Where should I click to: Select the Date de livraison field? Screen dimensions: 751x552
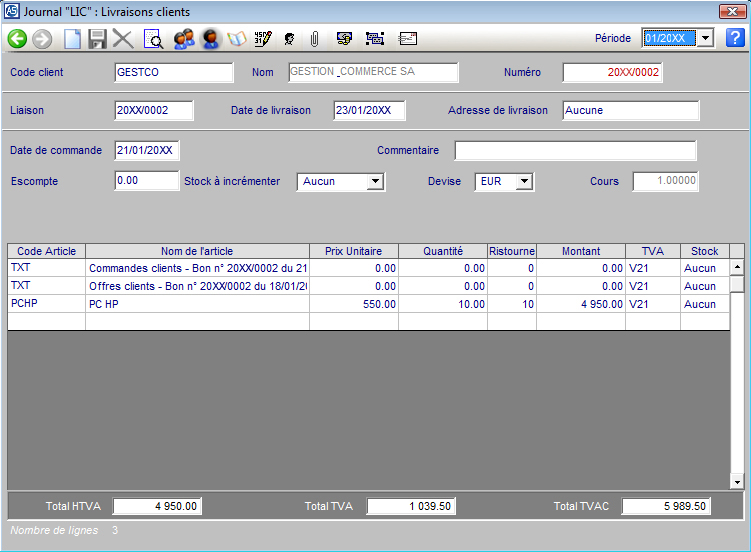pos(369,111)
